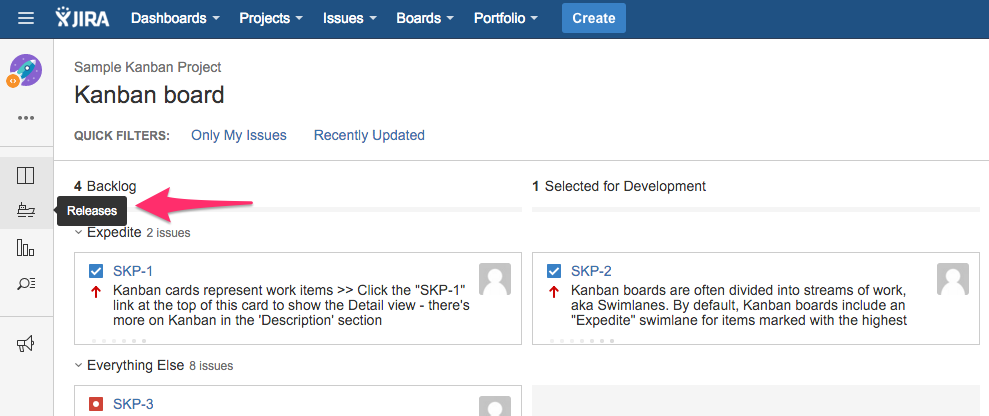Open the SKP-2 issue link
This screenshot has width=989, height=416.
591,271
